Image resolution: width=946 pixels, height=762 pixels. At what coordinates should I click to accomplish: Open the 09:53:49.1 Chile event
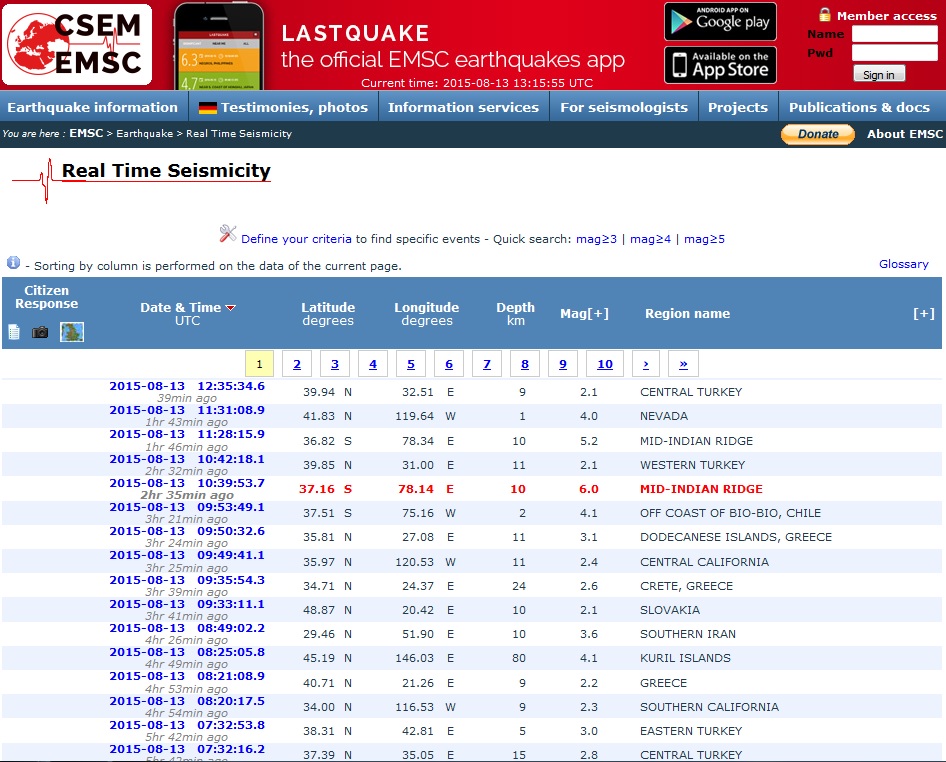click(187, 507)
